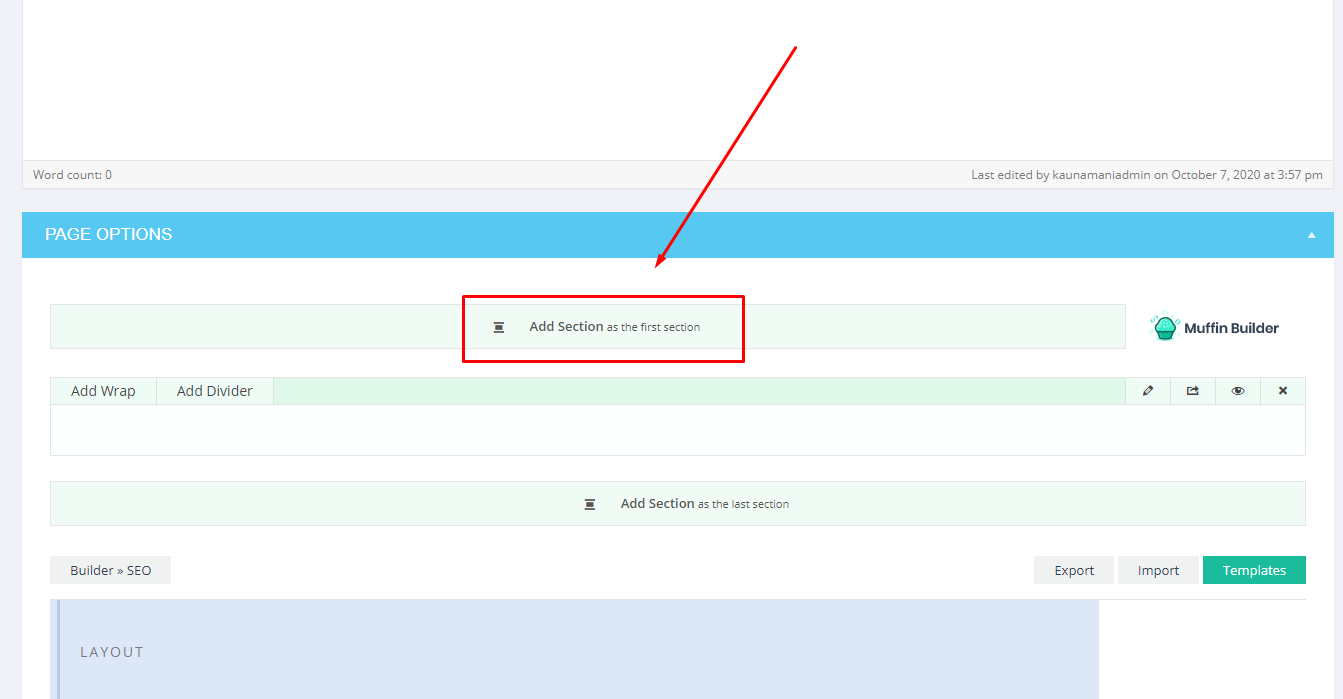Click the Muffin Builder cupcake logo icon
Image resolution: width=1343 pixels, height=699 pixels.
pos(1164,327)
